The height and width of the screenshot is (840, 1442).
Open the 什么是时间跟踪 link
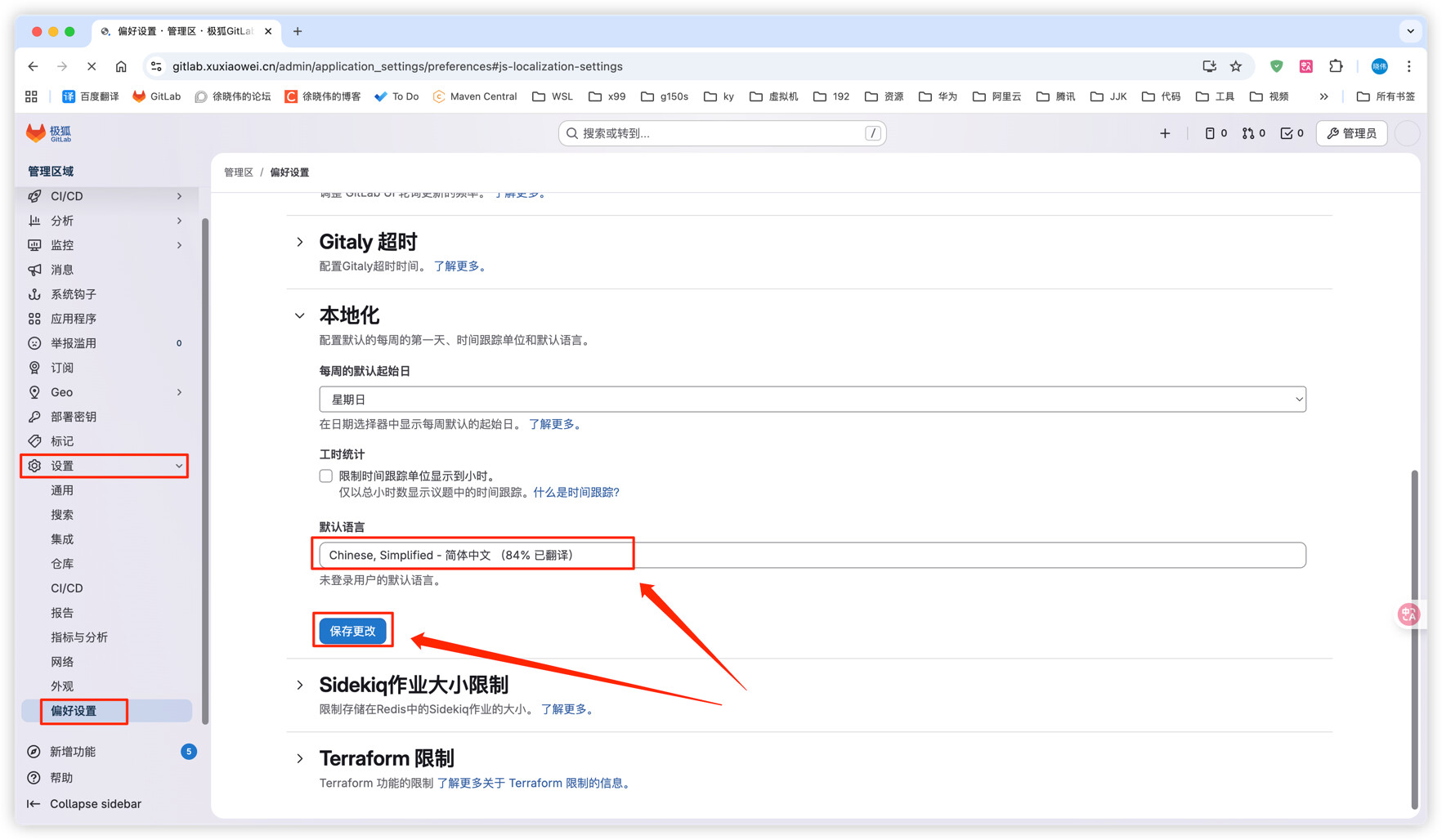tap(576, 492)
